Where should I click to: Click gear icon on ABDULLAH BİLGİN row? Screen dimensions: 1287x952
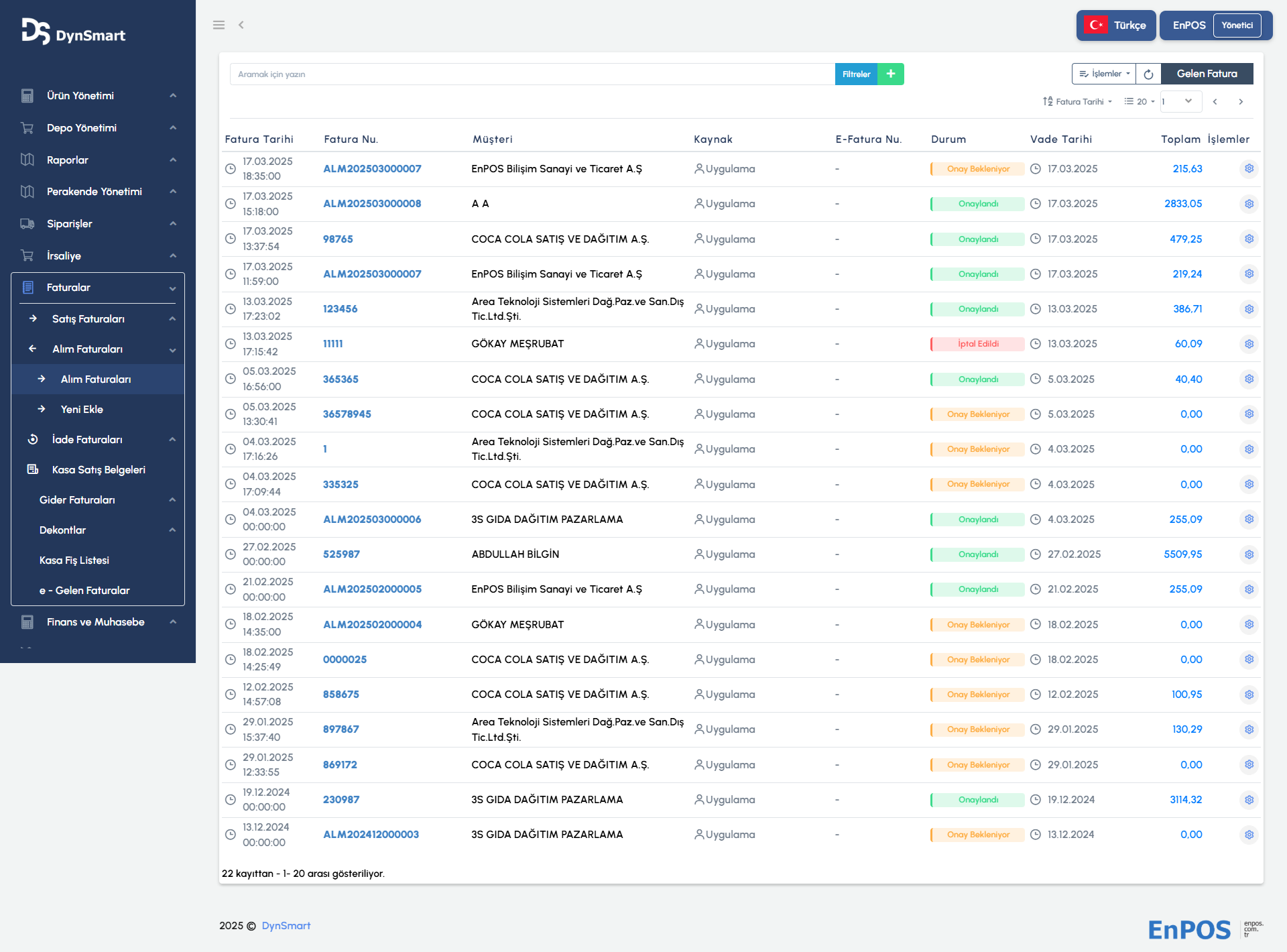coord(1249,554)
